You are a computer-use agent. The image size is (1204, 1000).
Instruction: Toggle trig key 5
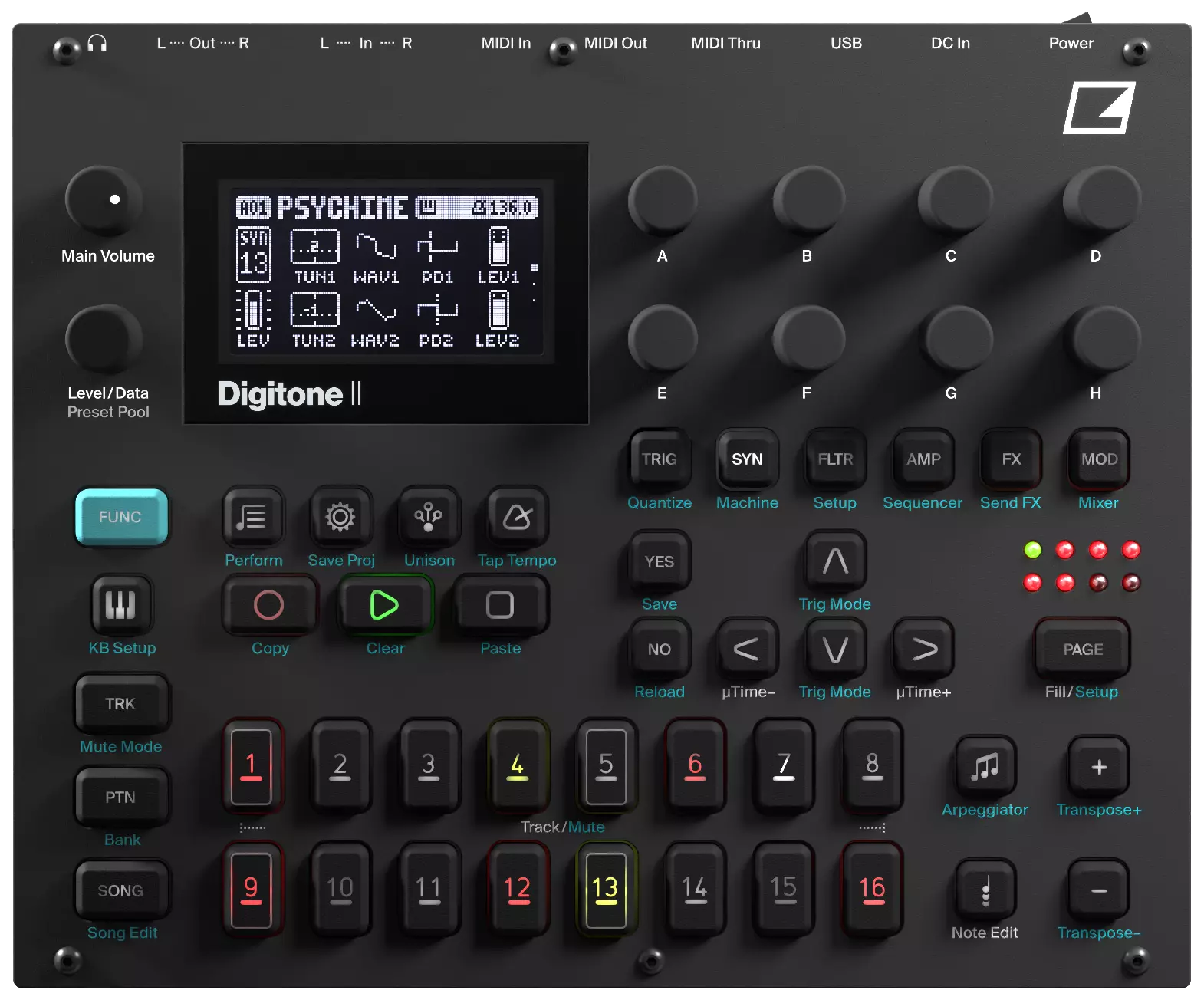click(x=606, y=766)
